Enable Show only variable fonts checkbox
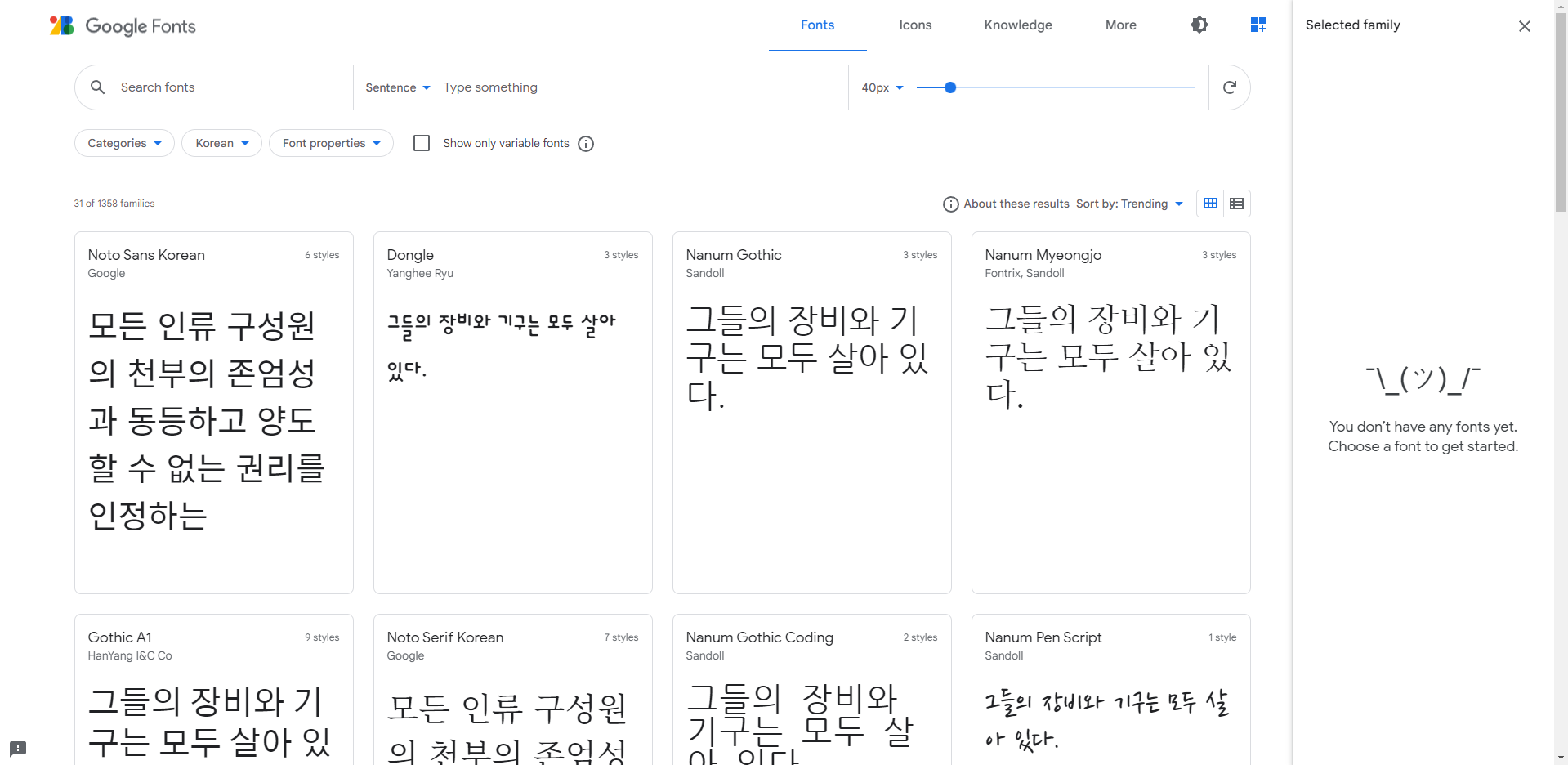This screenshot has width=1568, height=765. pos(422,143)
